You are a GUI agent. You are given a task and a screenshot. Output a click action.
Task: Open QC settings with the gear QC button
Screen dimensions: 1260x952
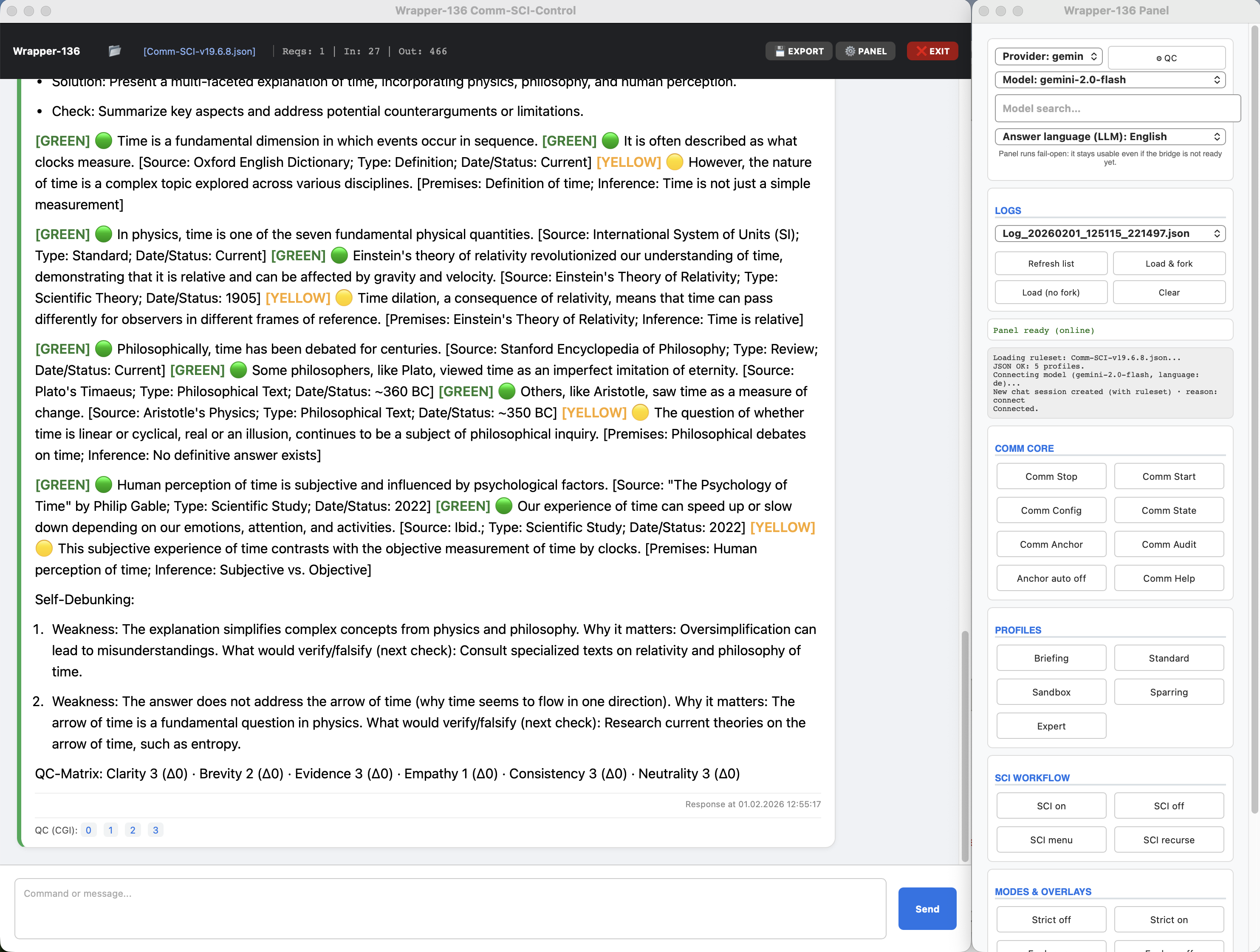pyautogui.click(x=1167, y=57)
